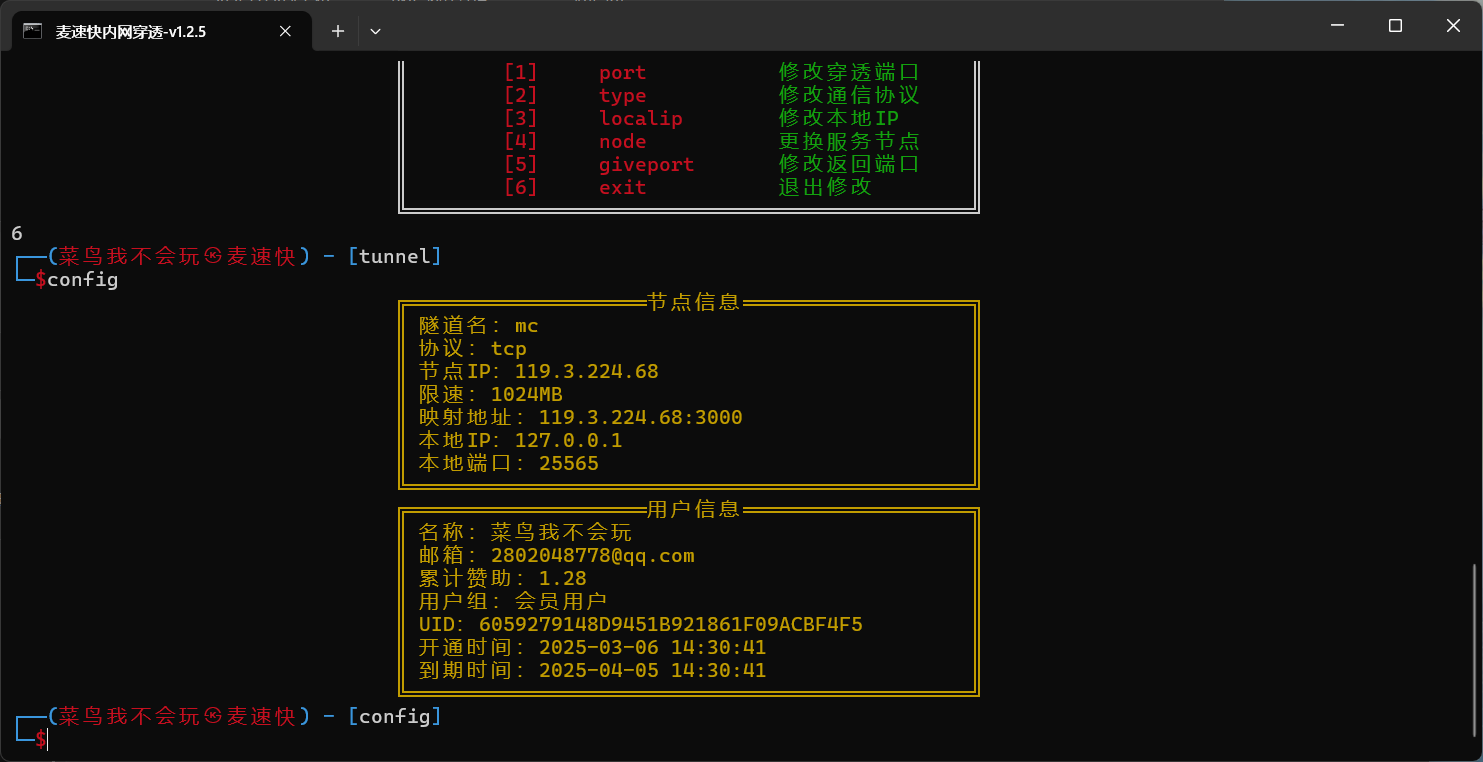Click 用户组: 会员用户 line
This screenshot has height=762, width=1483.
click(x=513, y=602)
